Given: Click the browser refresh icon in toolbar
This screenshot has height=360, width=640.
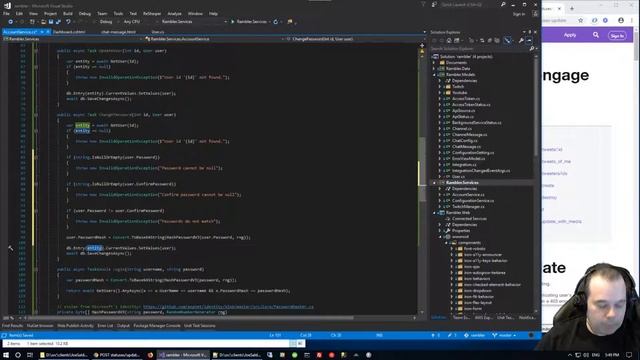Looking at the screenshot, I should (276, 22).
